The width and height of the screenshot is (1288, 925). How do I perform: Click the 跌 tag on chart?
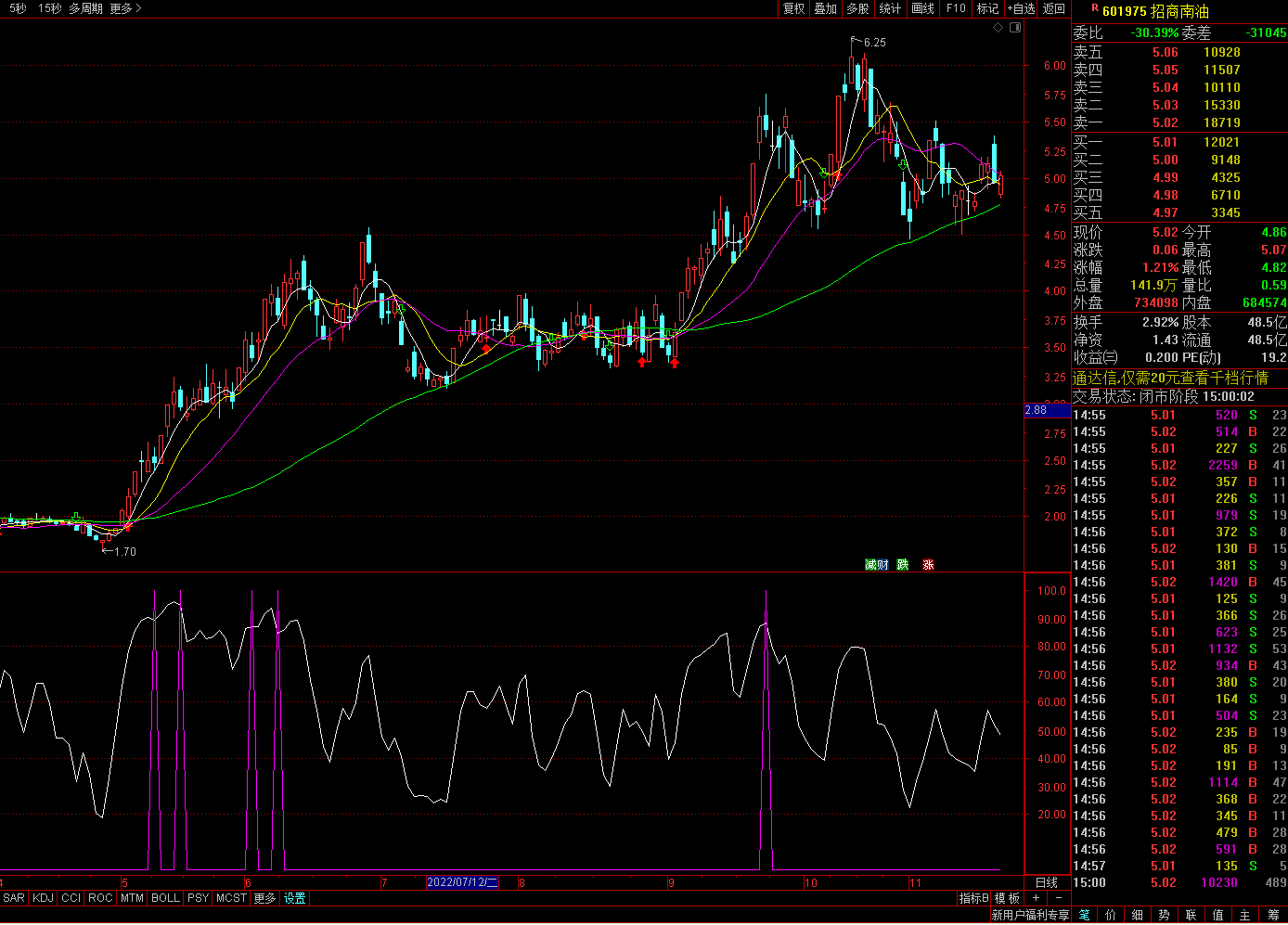pyautogui.click(x=903, y=564)
